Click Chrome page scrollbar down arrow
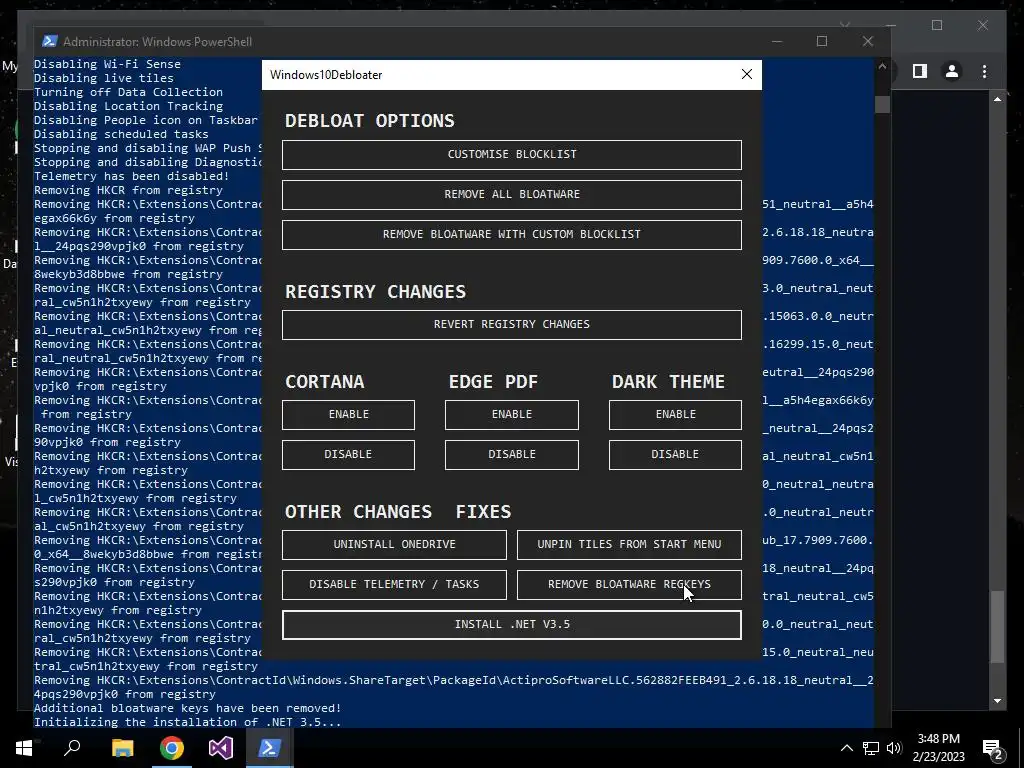This screenshot has height=768, width=1024. [997, 701]
